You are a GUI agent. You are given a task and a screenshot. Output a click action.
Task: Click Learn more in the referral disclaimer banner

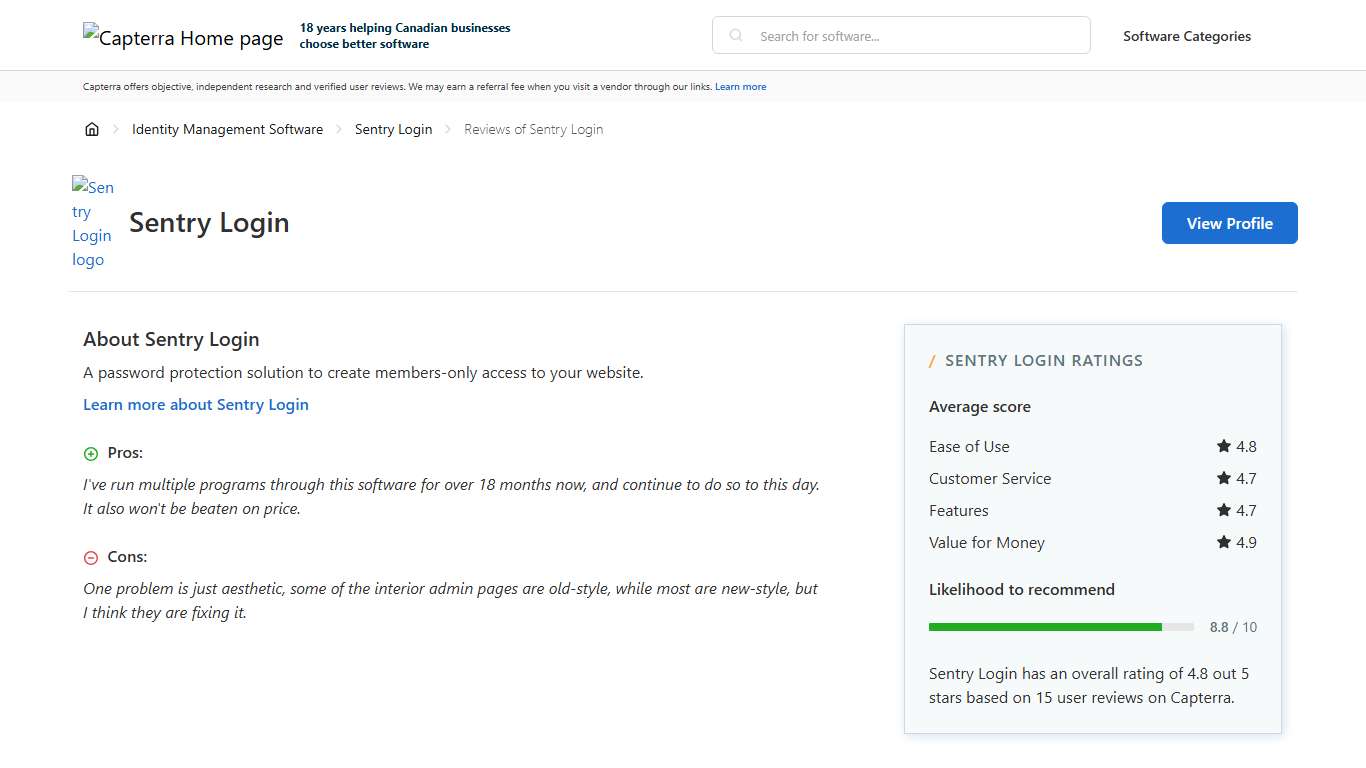740,86
